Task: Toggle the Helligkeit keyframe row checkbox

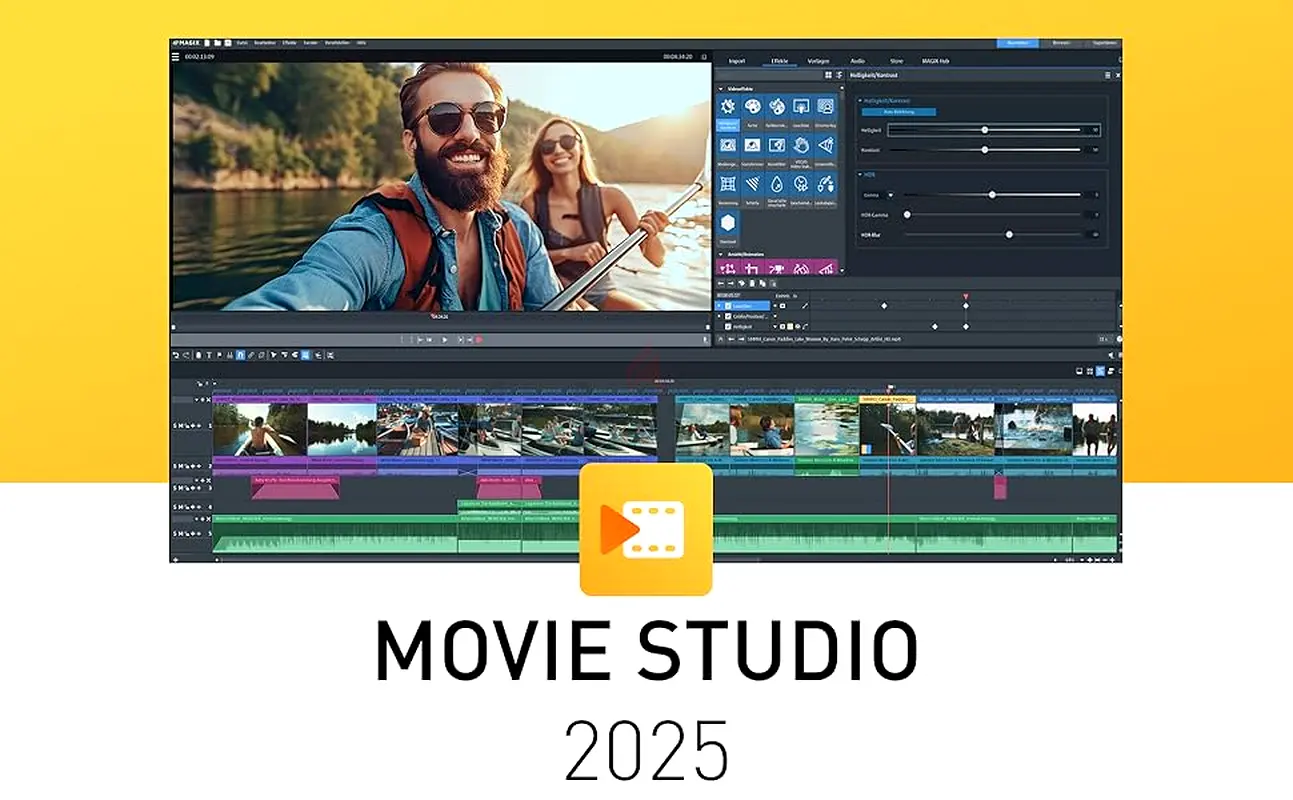Action: coord(728,327)
